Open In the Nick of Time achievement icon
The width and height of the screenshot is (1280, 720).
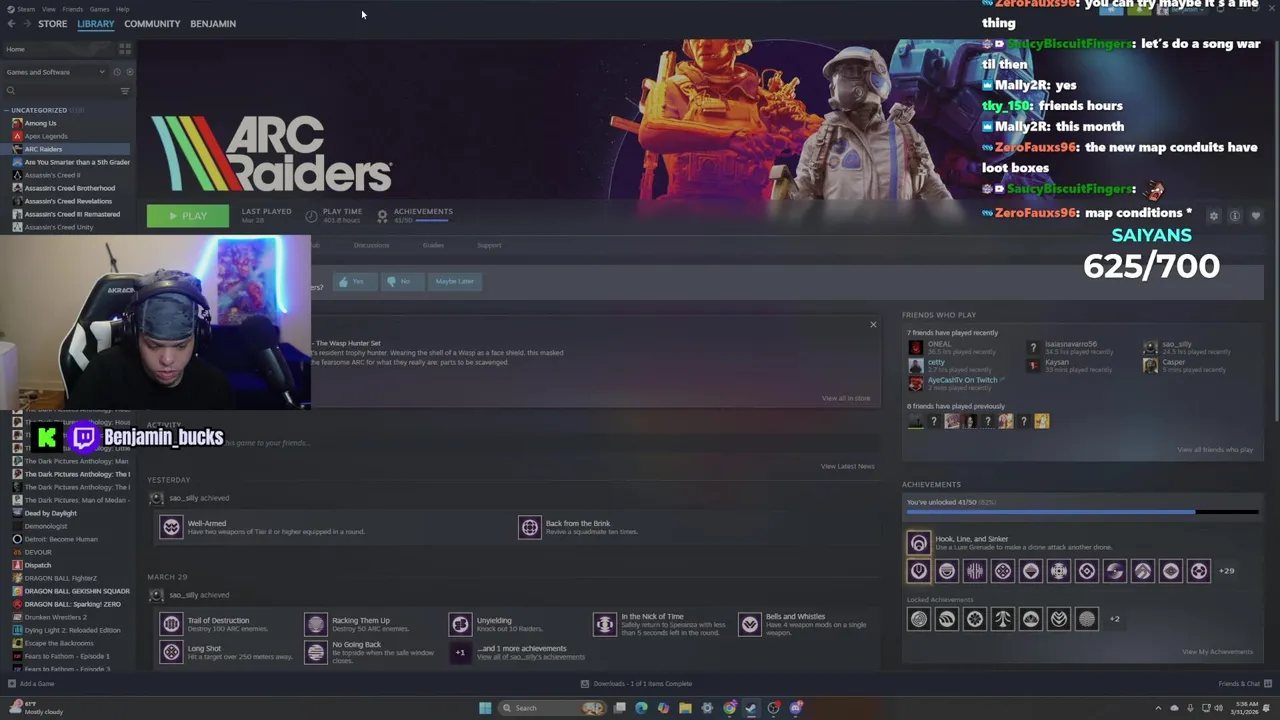pyautogui.click(x=604, y=624)
